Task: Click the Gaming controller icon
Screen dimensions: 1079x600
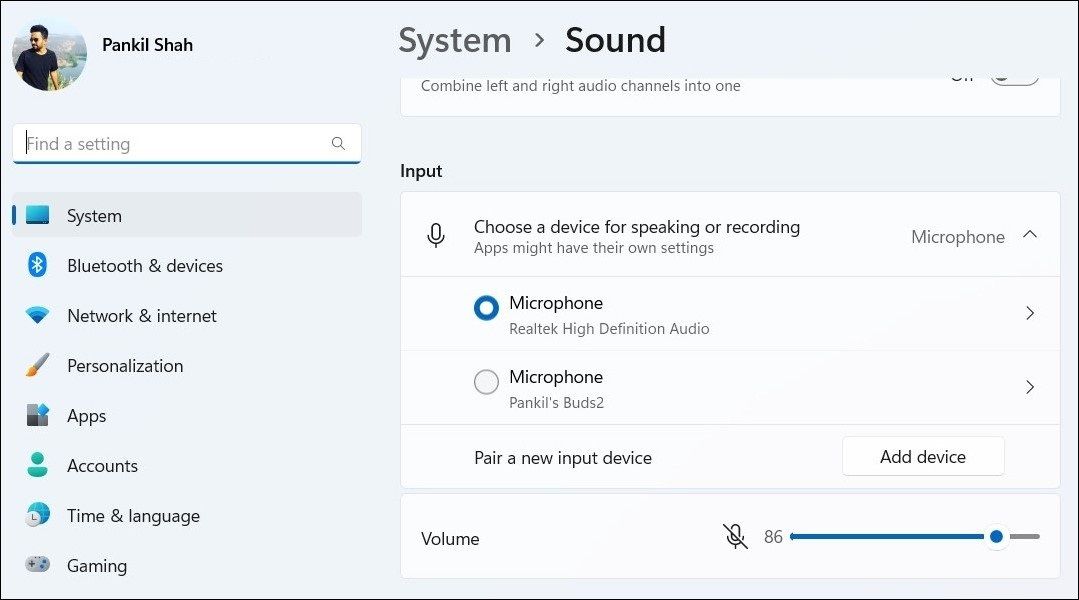Action: [x=37, y=566]
